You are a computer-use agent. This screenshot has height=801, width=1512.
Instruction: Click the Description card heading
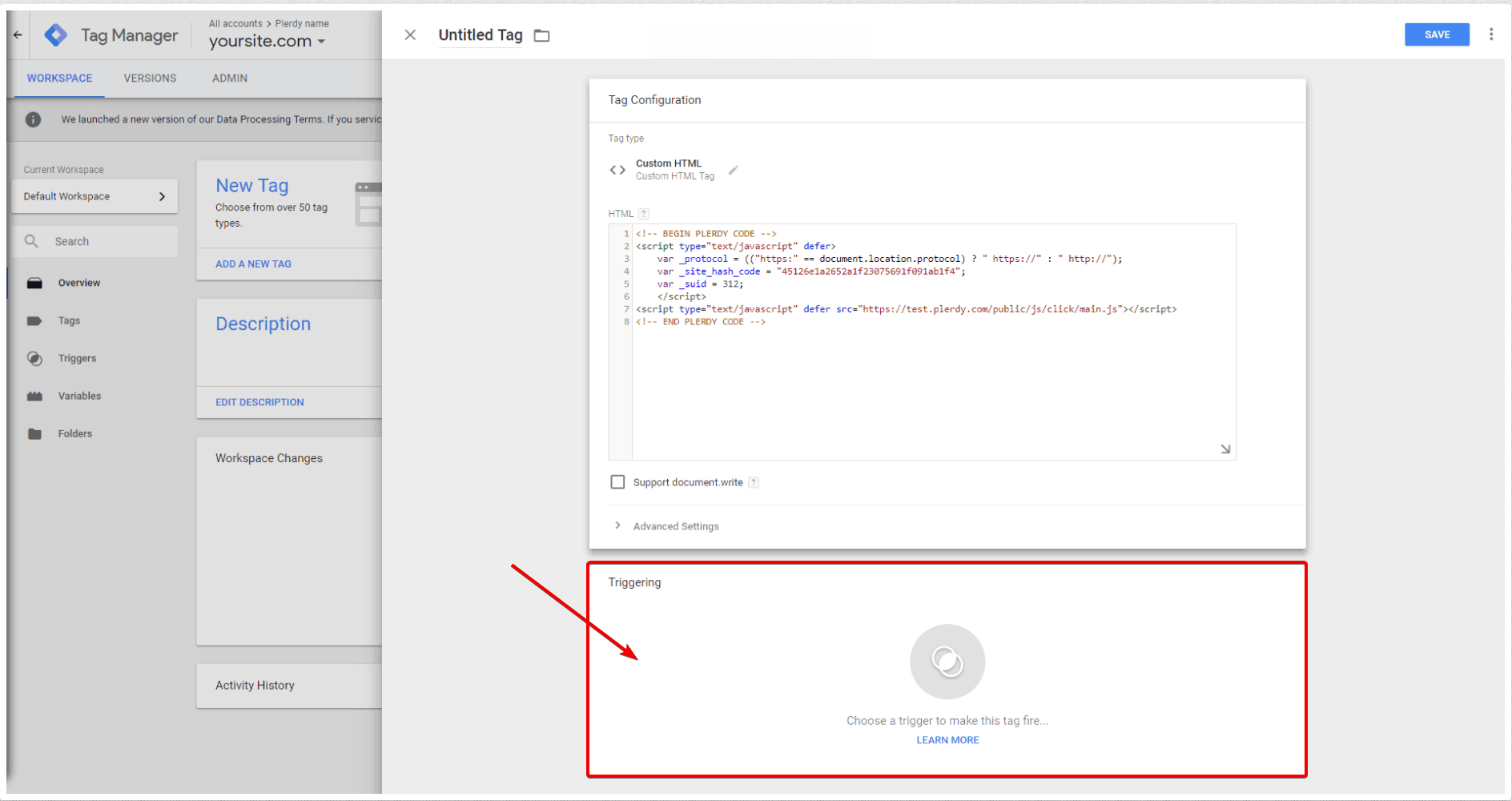point(263,324)
